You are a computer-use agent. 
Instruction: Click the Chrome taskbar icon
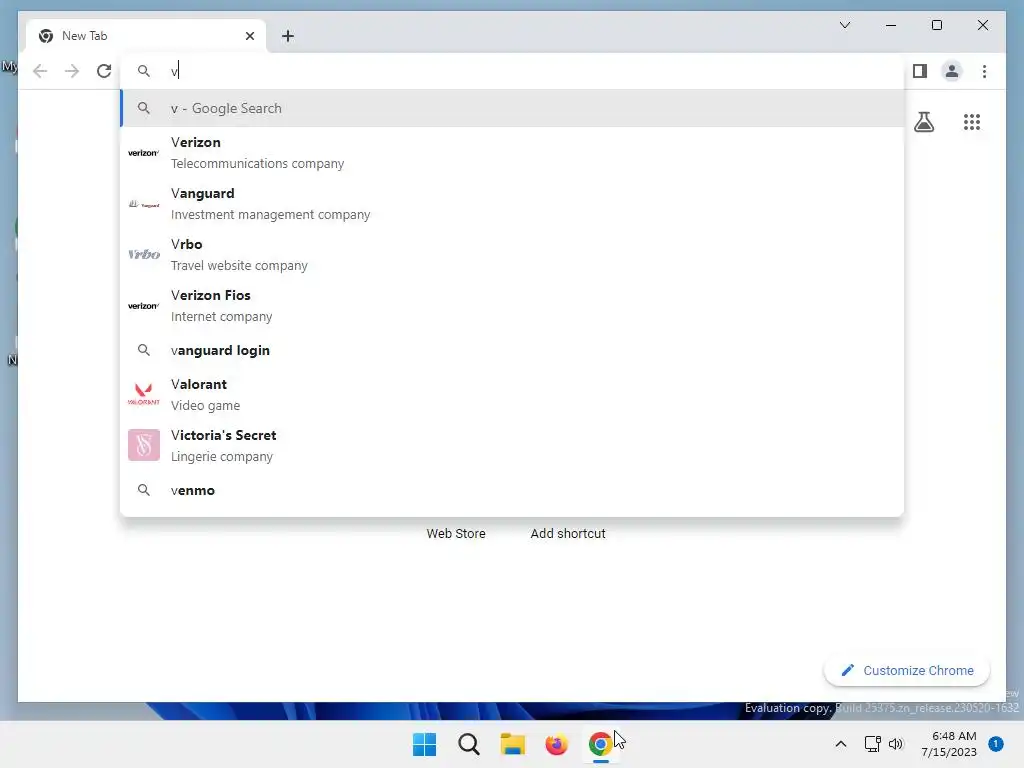600,744
